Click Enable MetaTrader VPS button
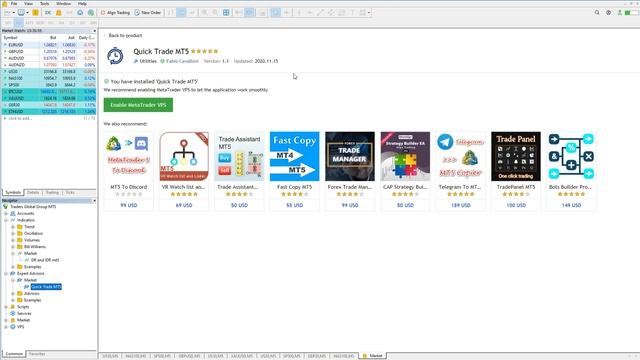 click(138, 105)
